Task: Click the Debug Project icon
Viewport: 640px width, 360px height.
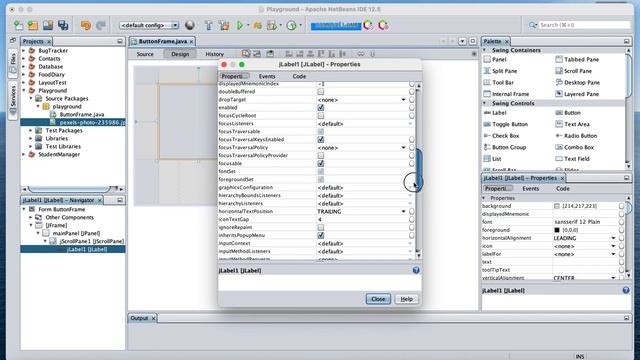Action: coord(257,25)
